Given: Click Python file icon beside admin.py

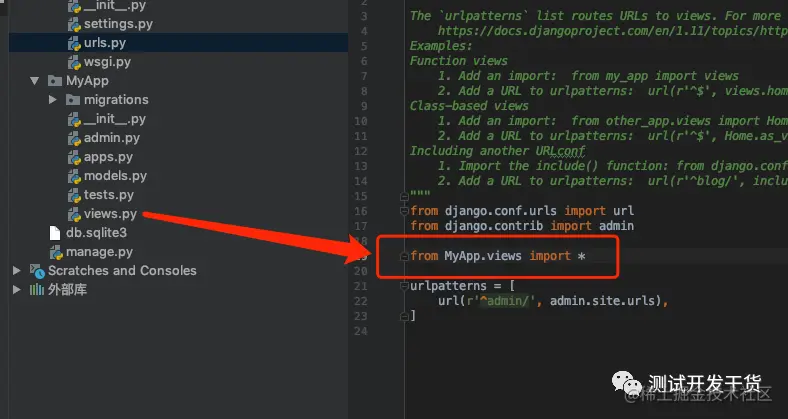Looking at the screenshot, I should (x=74, y=138).
